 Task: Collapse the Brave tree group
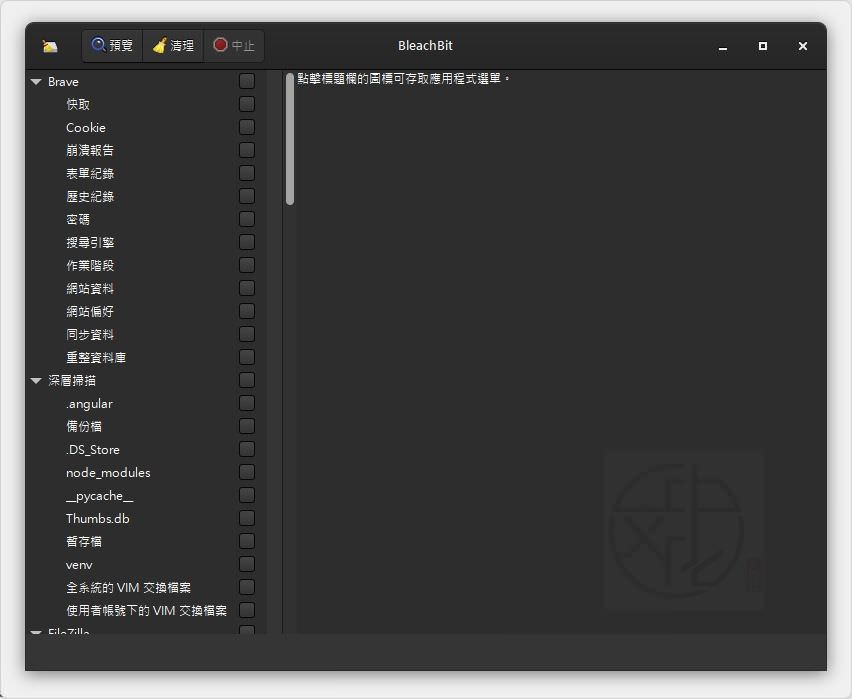pos(36,82)
